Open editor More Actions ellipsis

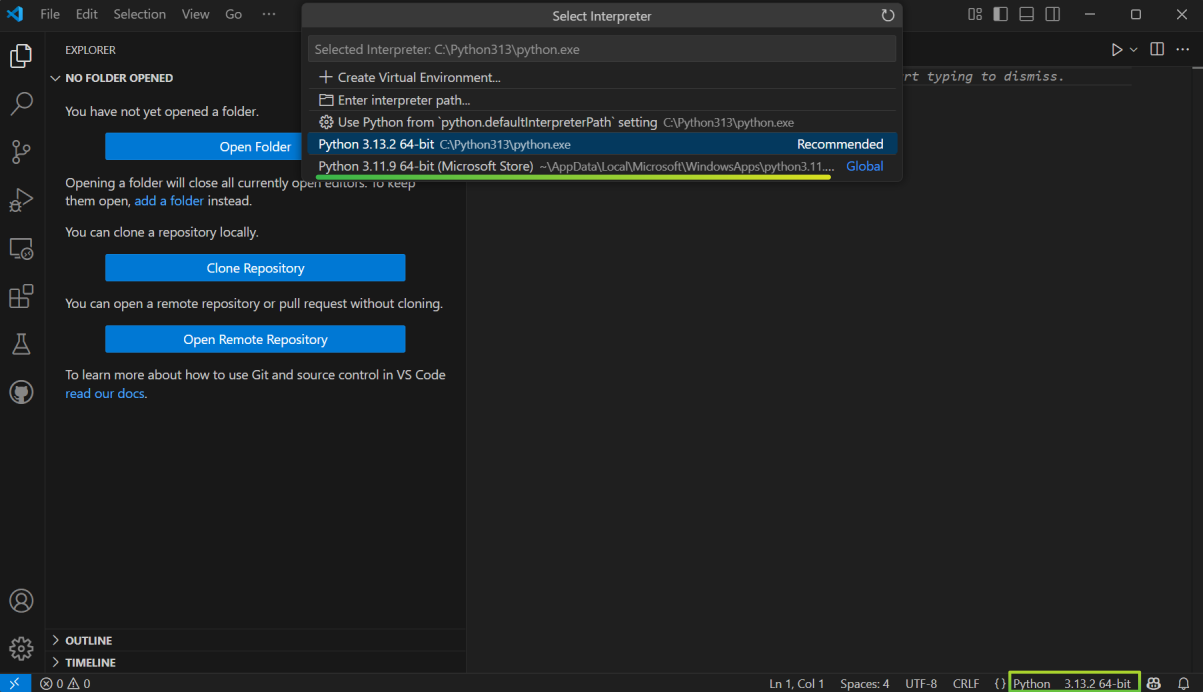[1183, 49]
